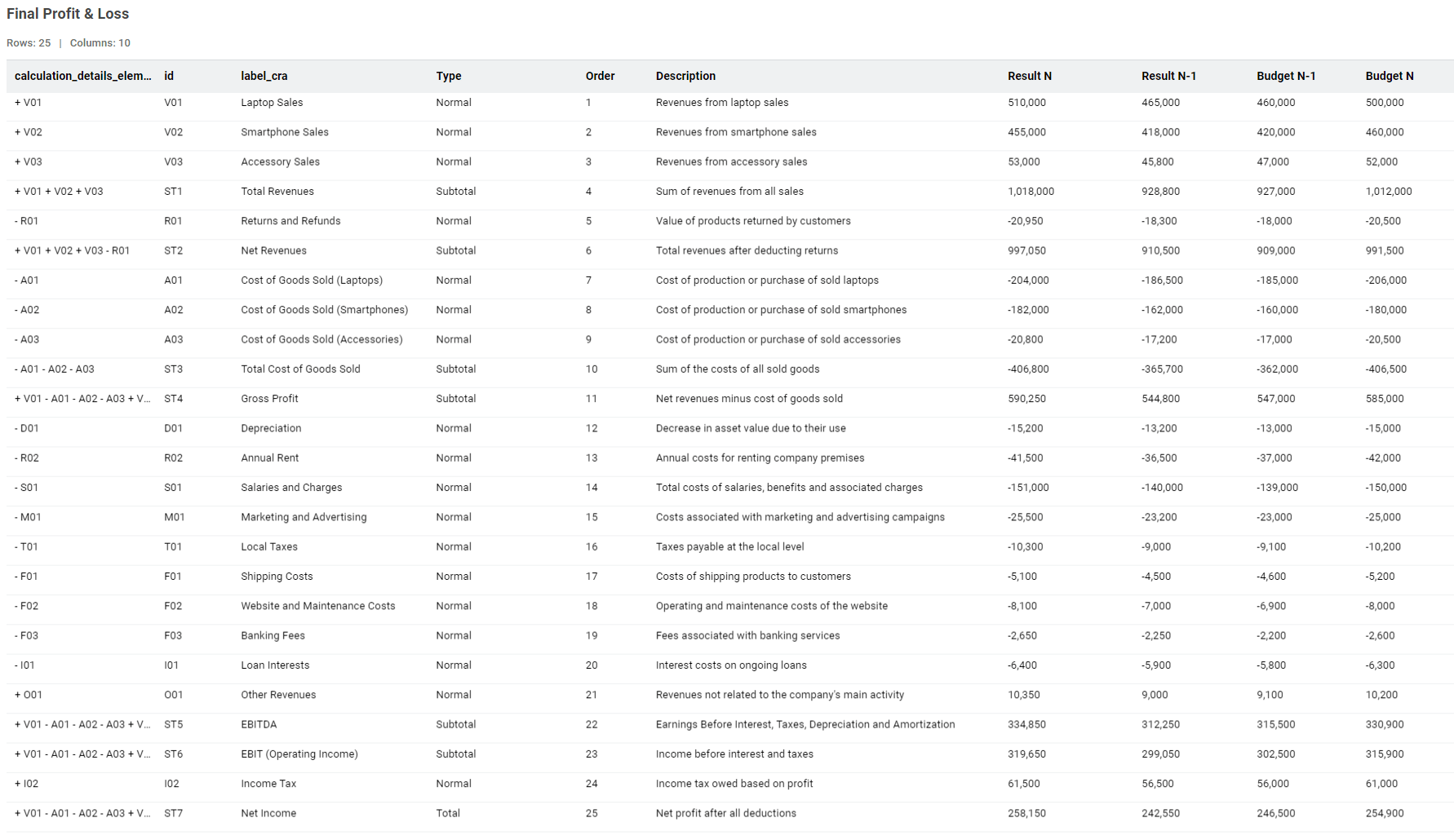Click the Final Profit & Loss title
The width and height of the screenshot is (1454, 840).
point(68,14)
